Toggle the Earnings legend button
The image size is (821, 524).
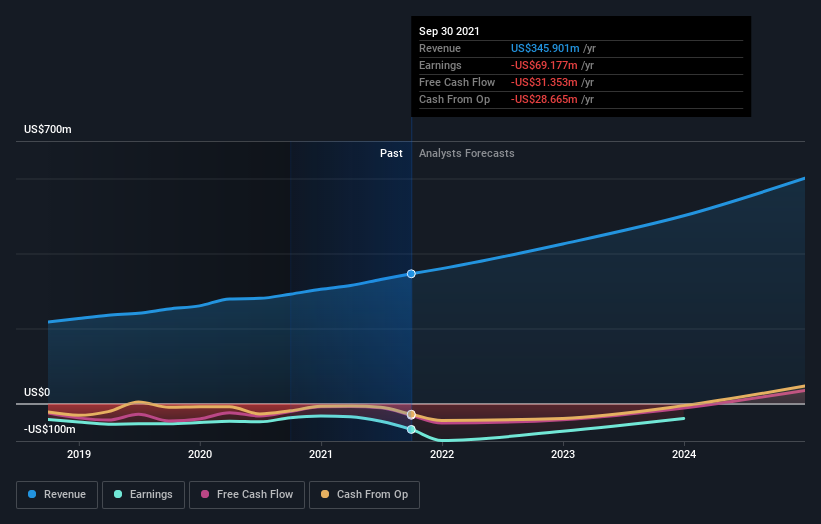click(x=143, y=495)
